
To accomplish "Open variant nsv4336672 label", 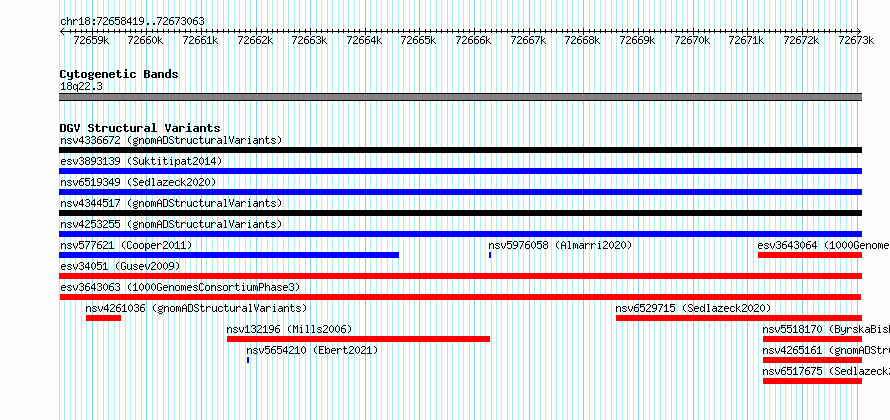I will click(x=171, y=140).
